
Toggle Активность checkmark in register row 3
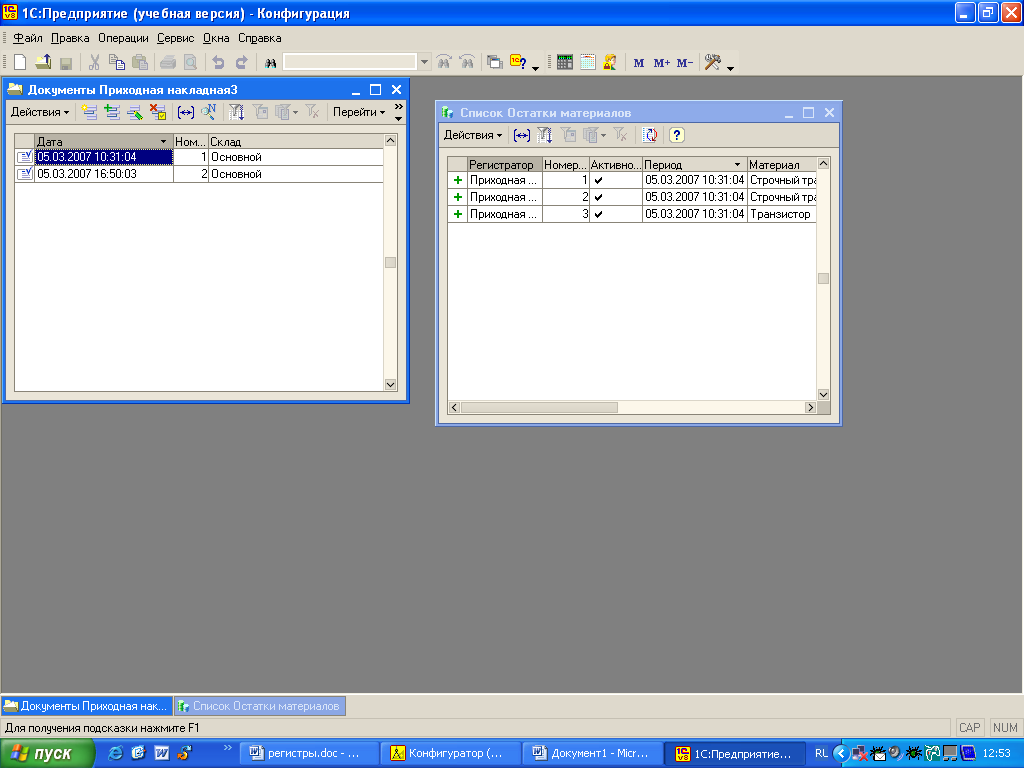(598, 214)
